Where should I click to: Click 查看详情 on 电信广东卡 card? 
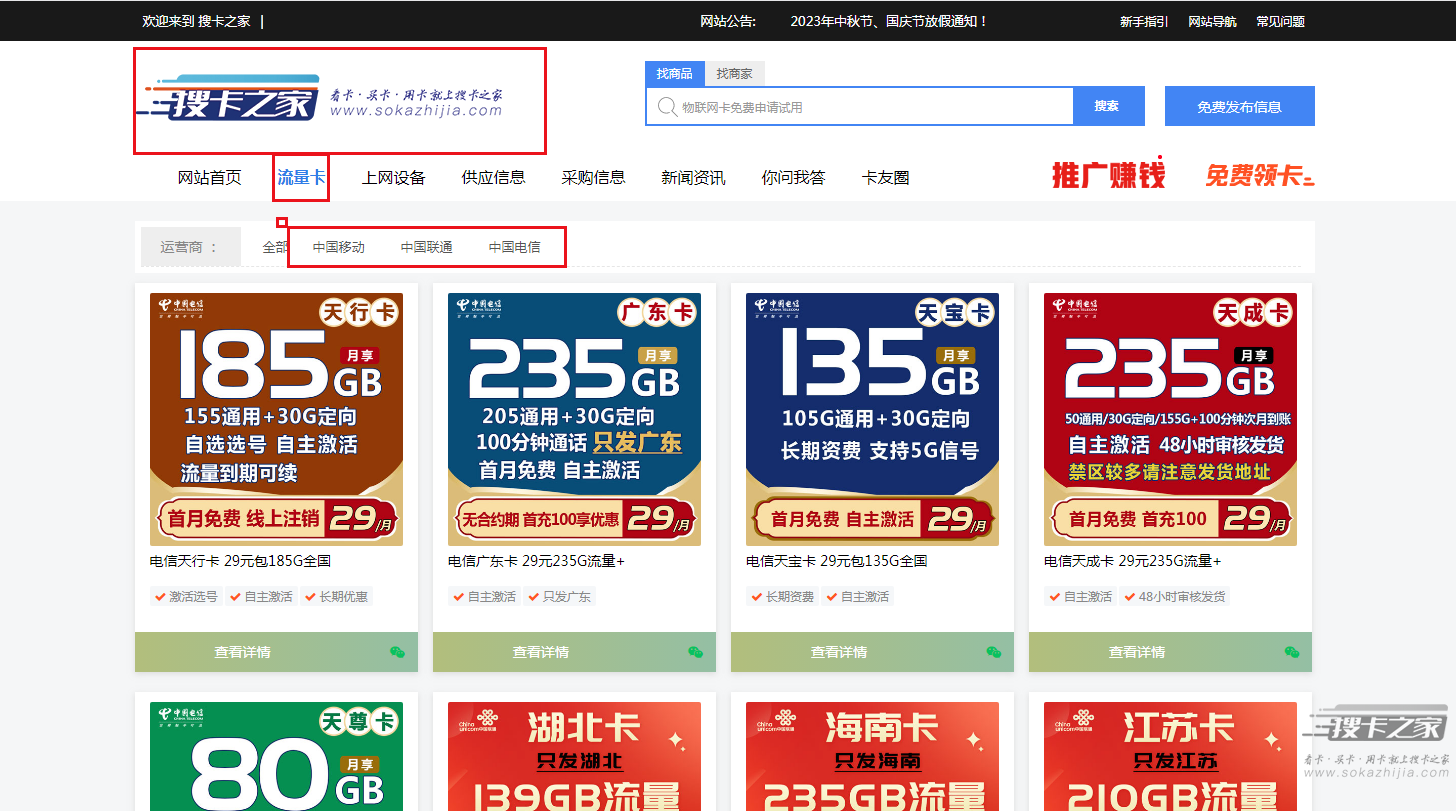[541, 652]
